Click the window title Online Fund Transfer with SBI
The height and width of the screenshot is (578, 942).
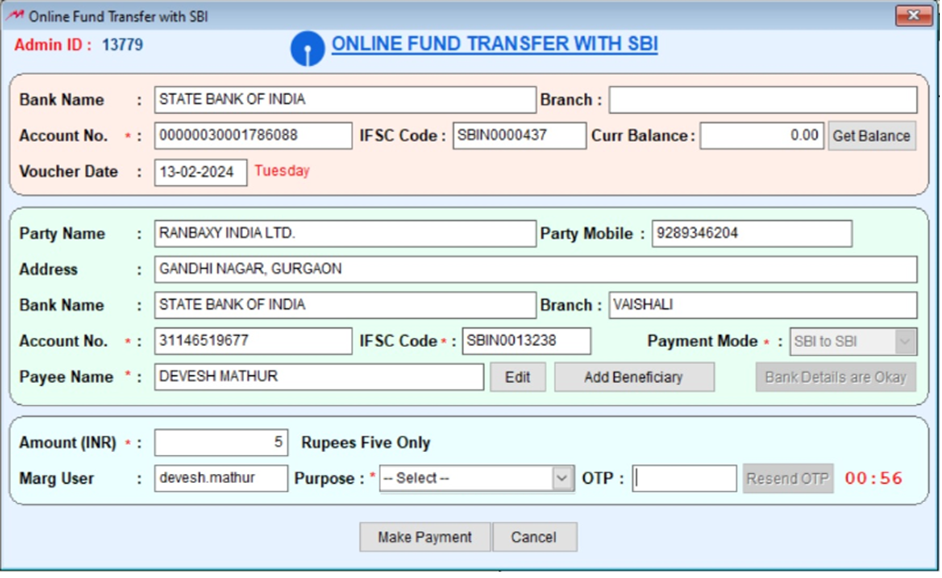point(118,16)
